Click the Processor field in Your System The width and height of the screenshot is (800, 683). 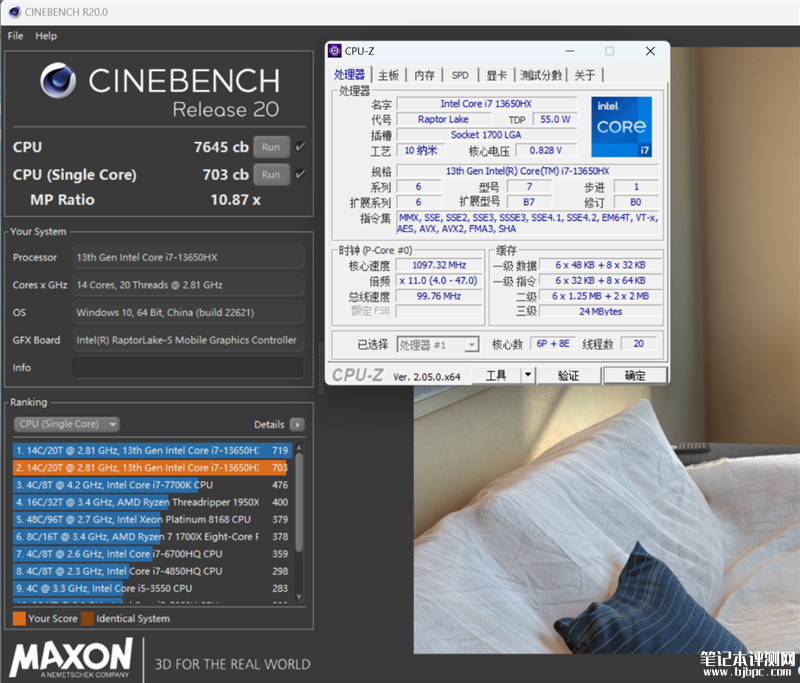pyautogui.click(x=188, y=257)
